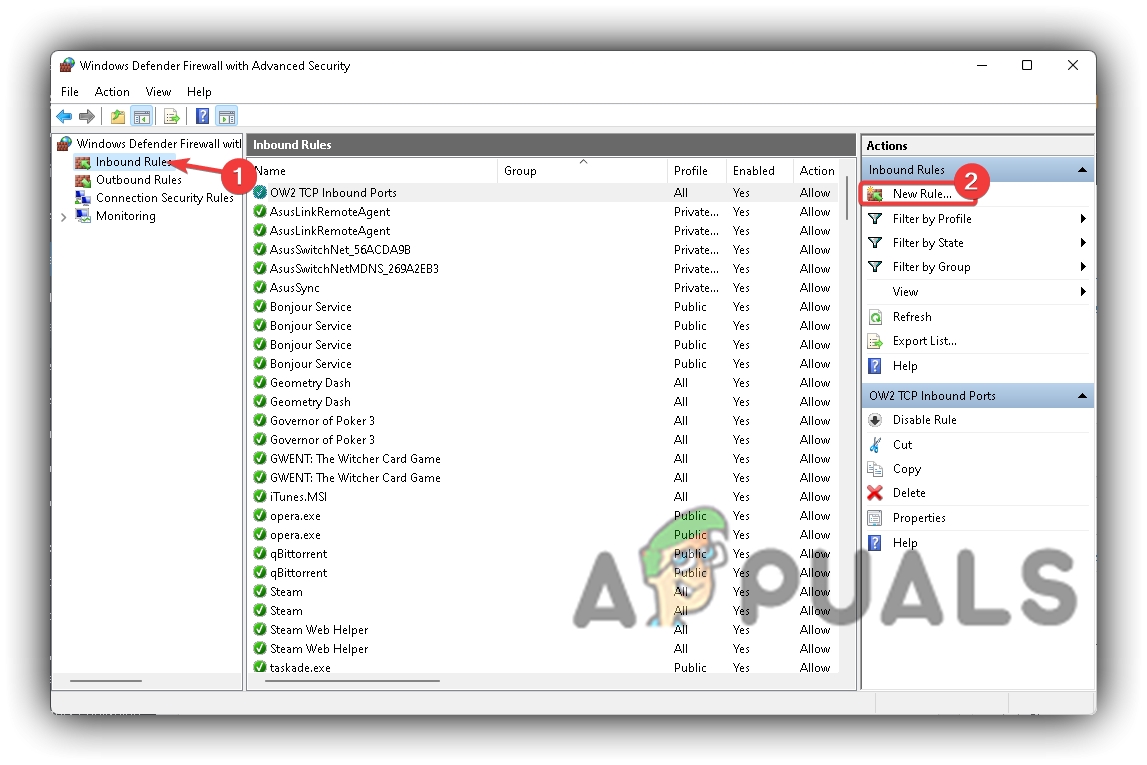Click the Export List toolbar icon
1147x765 pixels.
pyautogui.click(x=172, y=116)
